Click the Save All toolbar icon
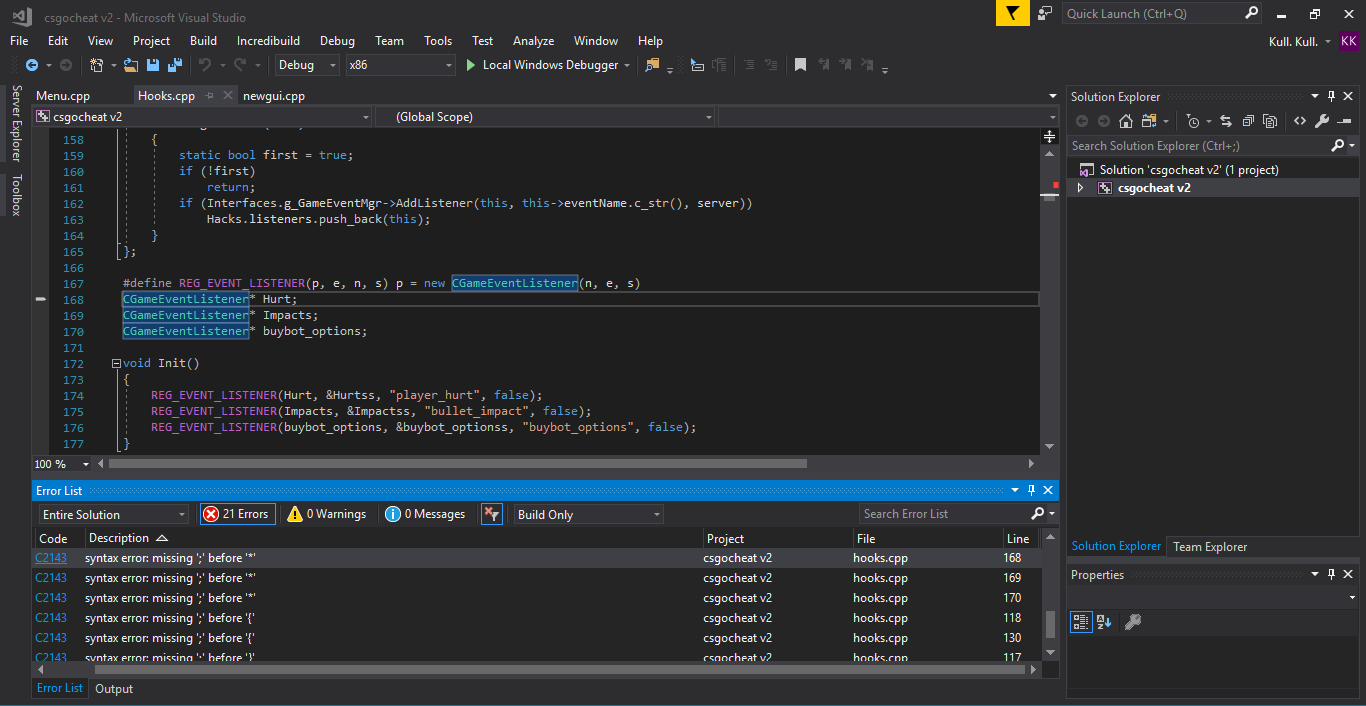The width and height of the screenshot is (1366, 706). pos(175,65)
